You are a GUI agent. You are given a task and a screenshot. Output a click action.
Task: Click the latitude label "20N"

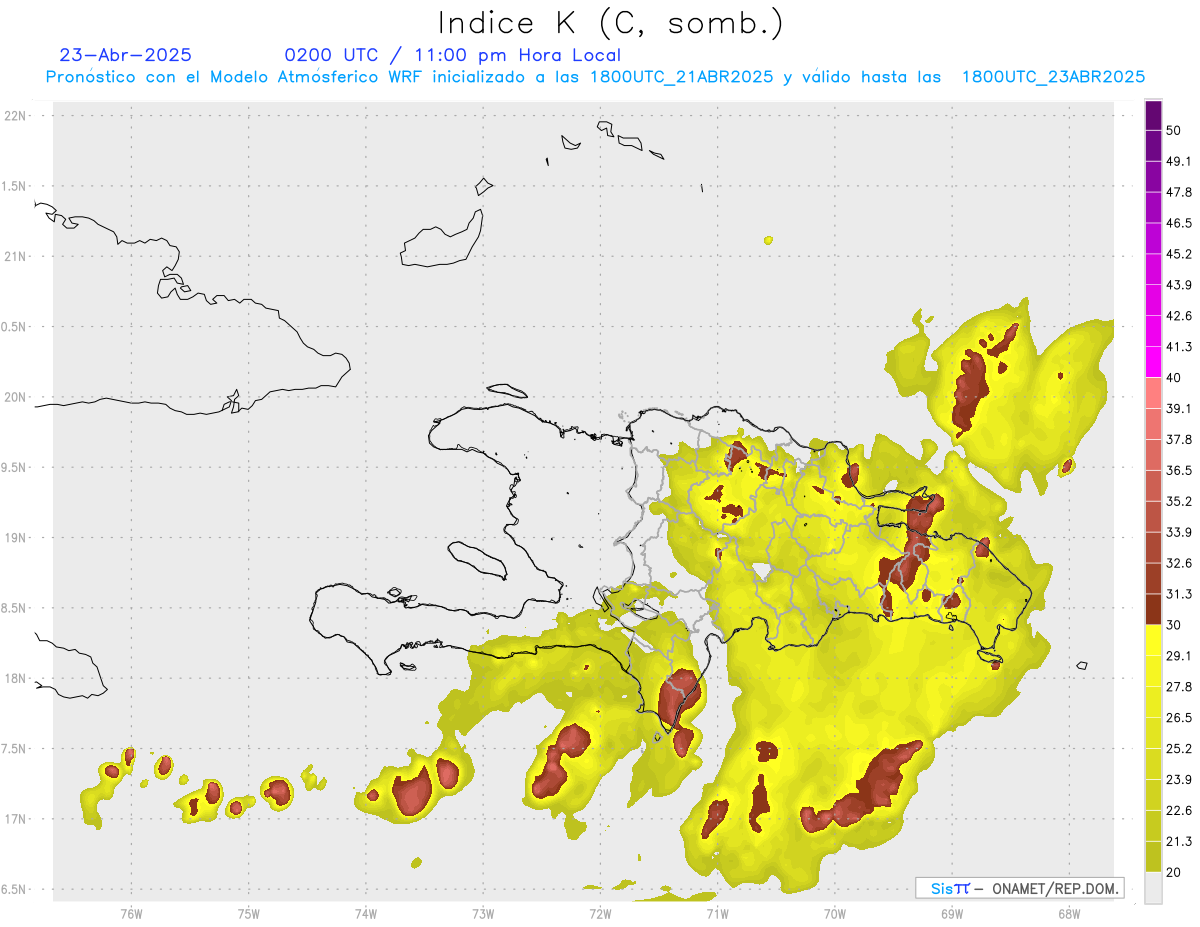(x=16, y=397)
